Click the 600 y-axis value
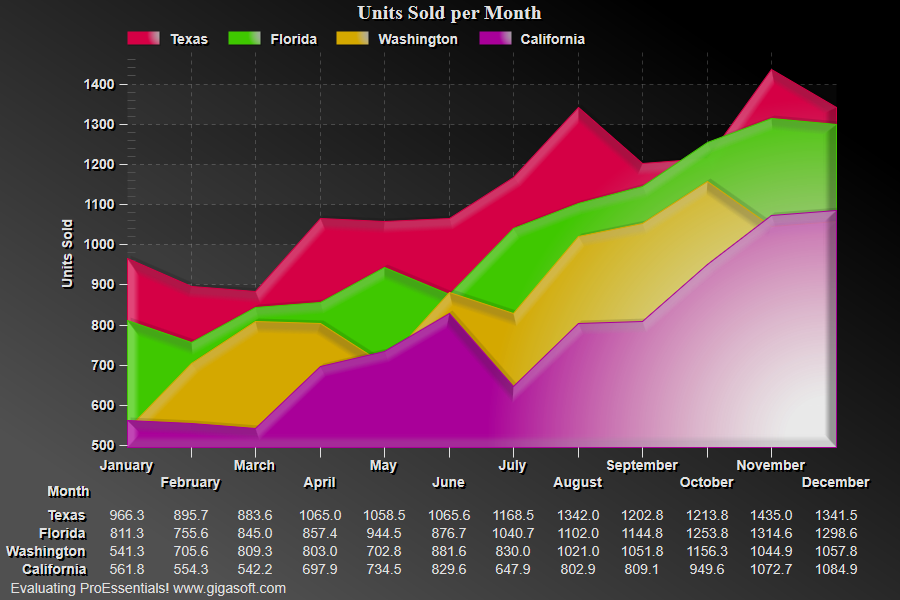 point(103,405)
